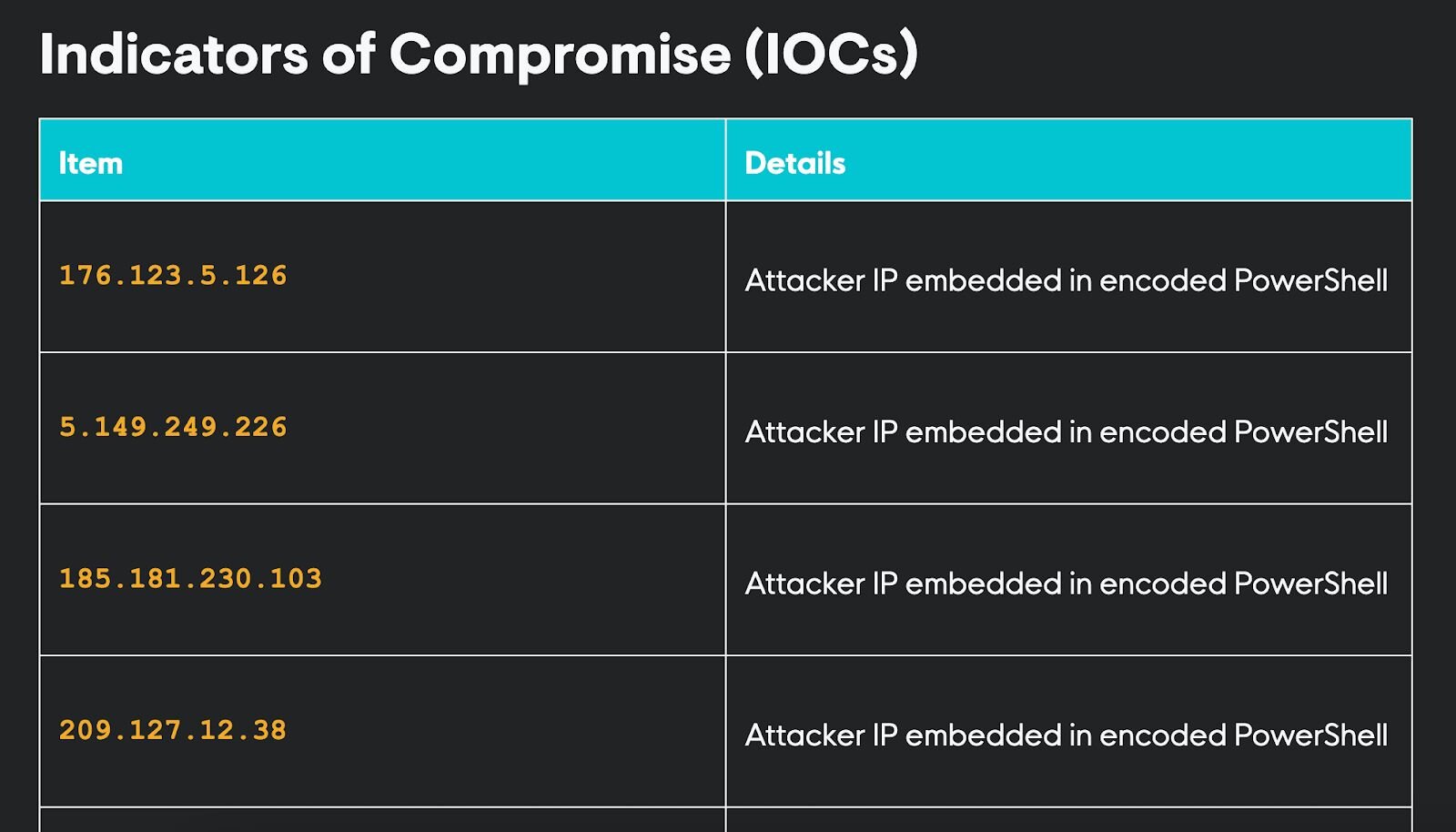This screenshot has height=832, width=1456.
Task: Select details text for 5.149.249.226 row
Action: 1067,431
